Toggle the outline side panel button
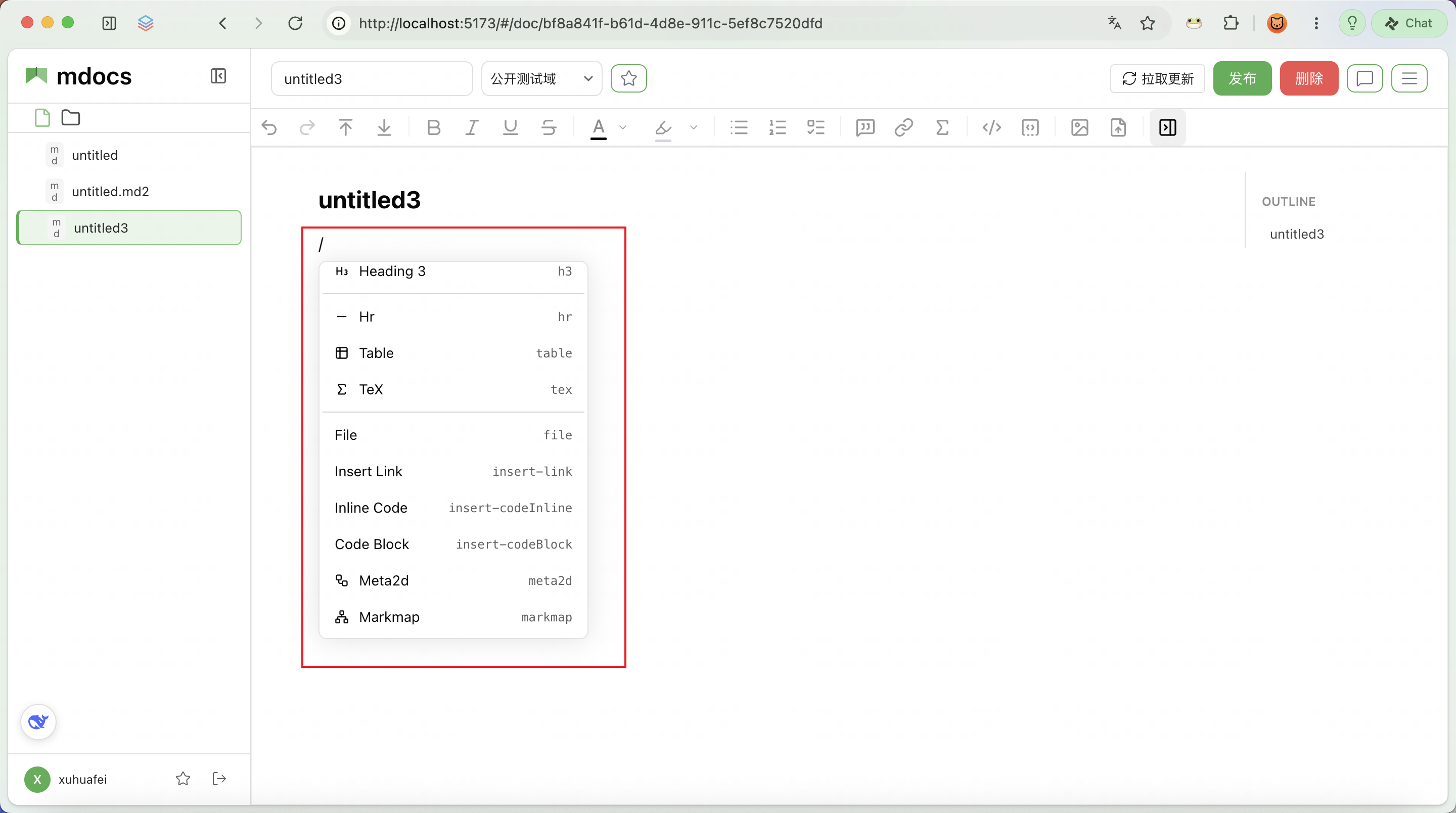Viewport: 1456px width, 813px height. point(1168,128)
